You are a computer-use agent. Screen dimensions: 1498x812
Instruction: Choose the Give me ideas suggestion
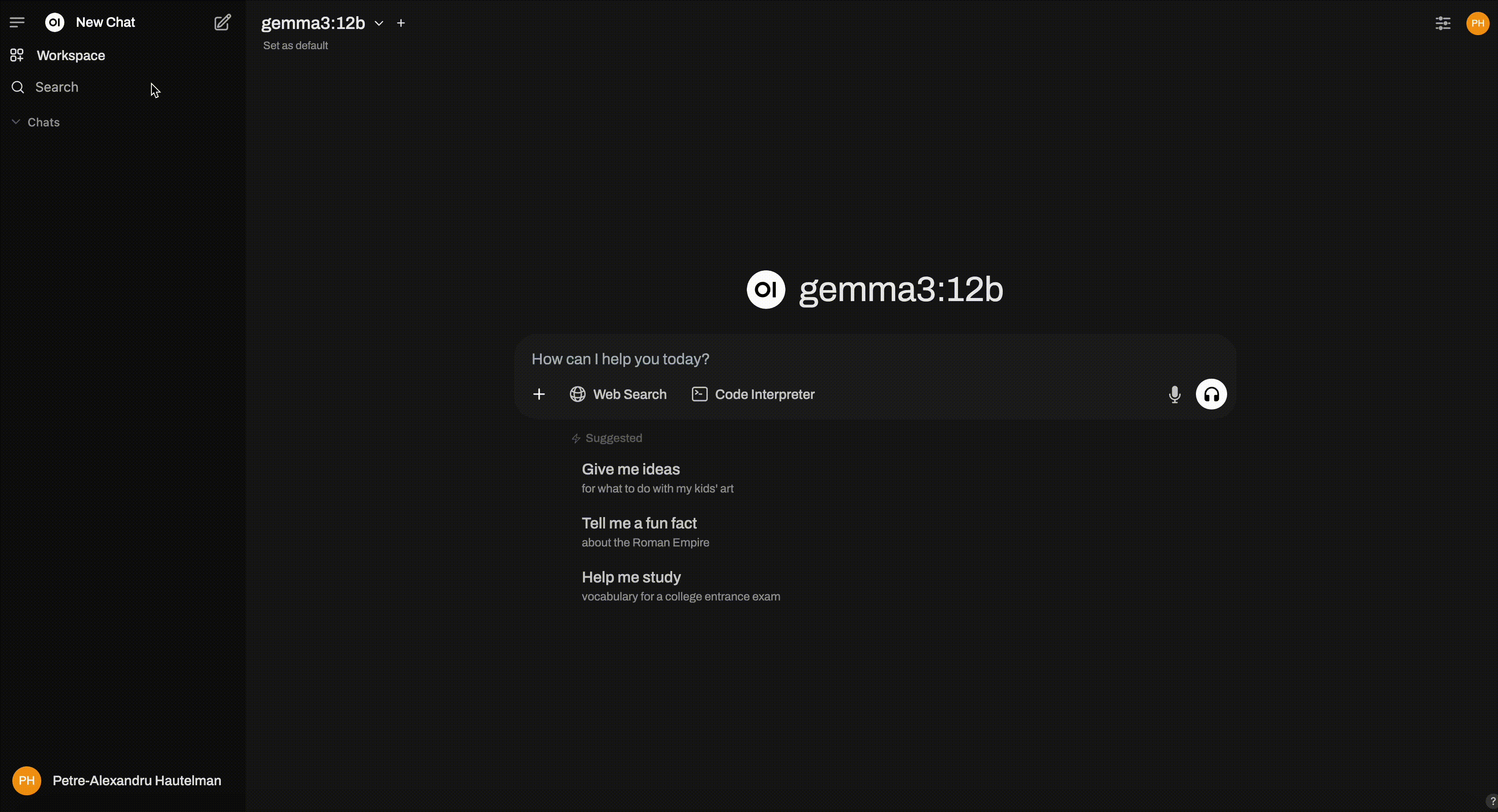coord(657,478)
